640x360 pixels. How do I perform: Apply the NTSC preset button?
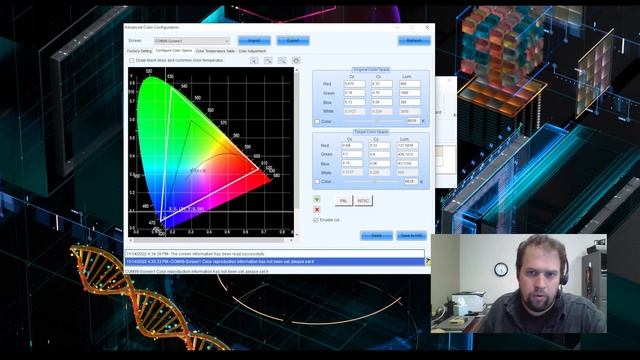click(363, 201)
